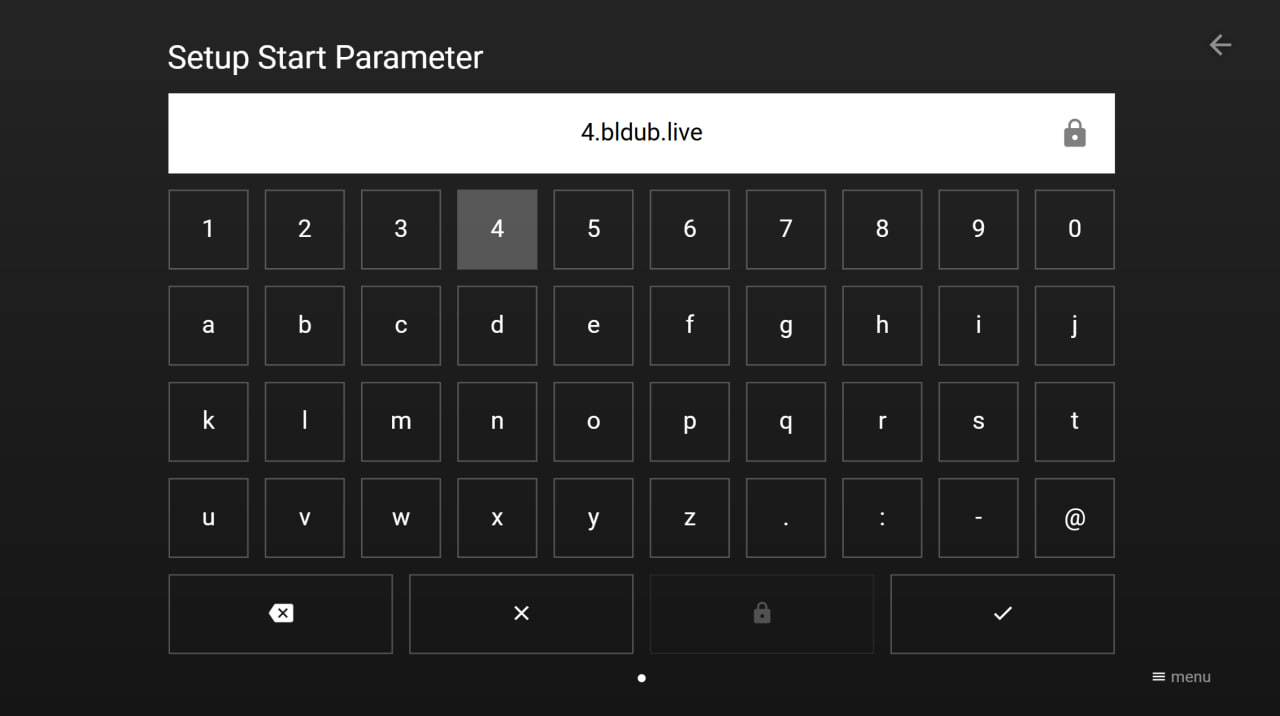Click the 4.bldub.live text input field

pos(641,133)
